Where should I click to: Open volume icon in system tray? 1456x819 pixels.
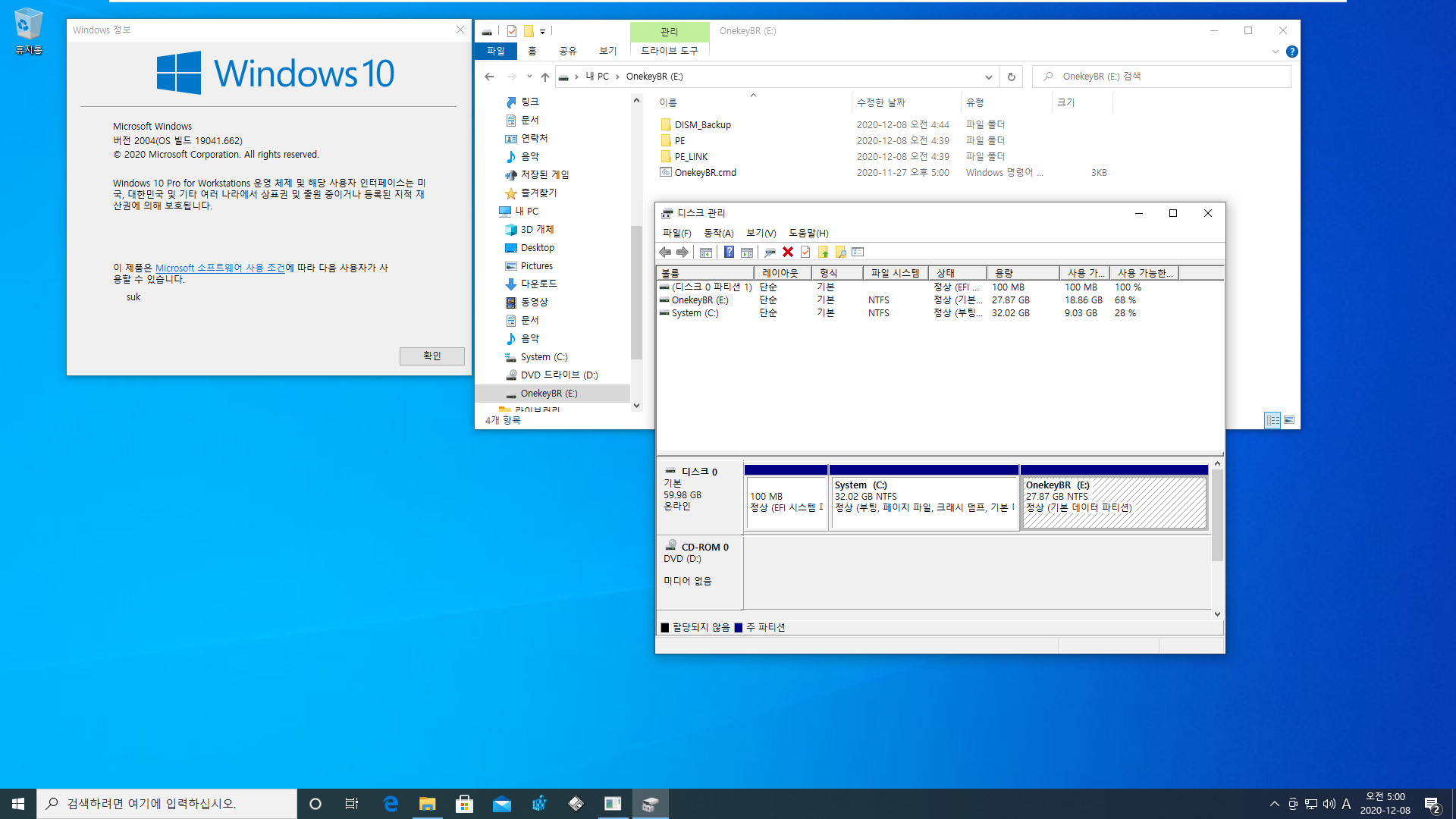(x=1329, y=804)
